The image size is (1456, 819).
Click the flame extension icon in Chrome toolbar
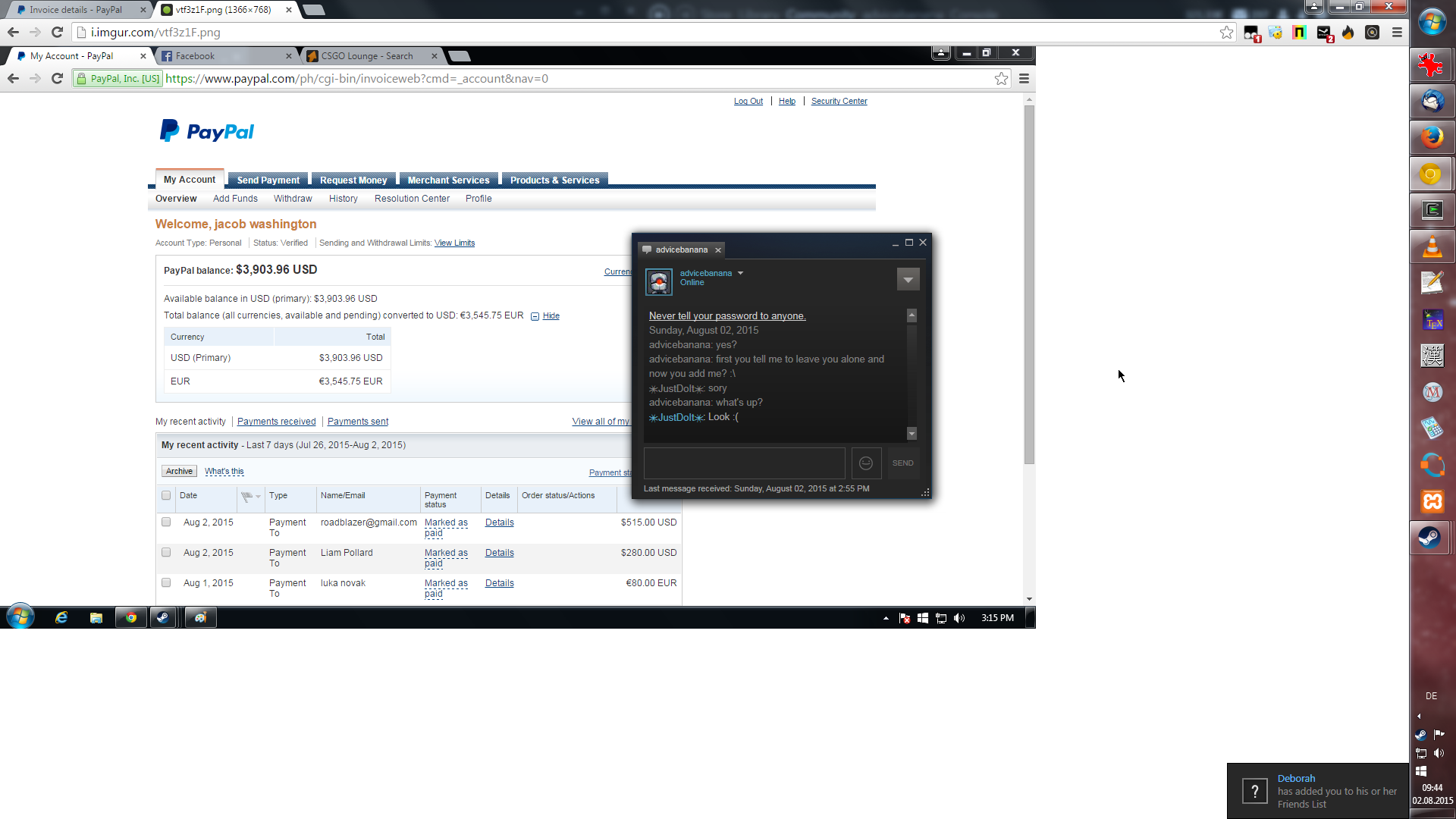1348,33
